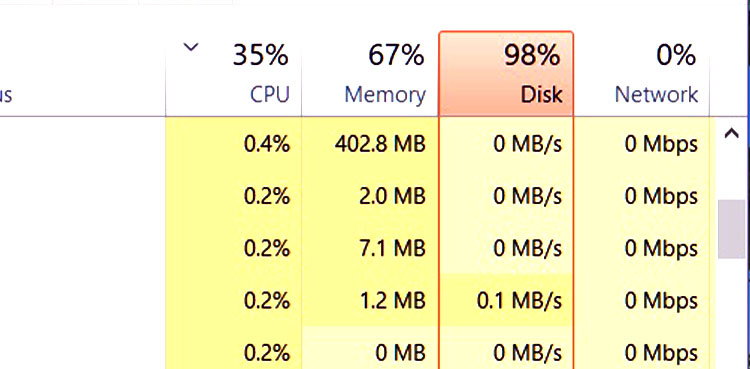Screen dimensions: 750x369
Task: Click the 98% disk total value
Action: point(532,55)
